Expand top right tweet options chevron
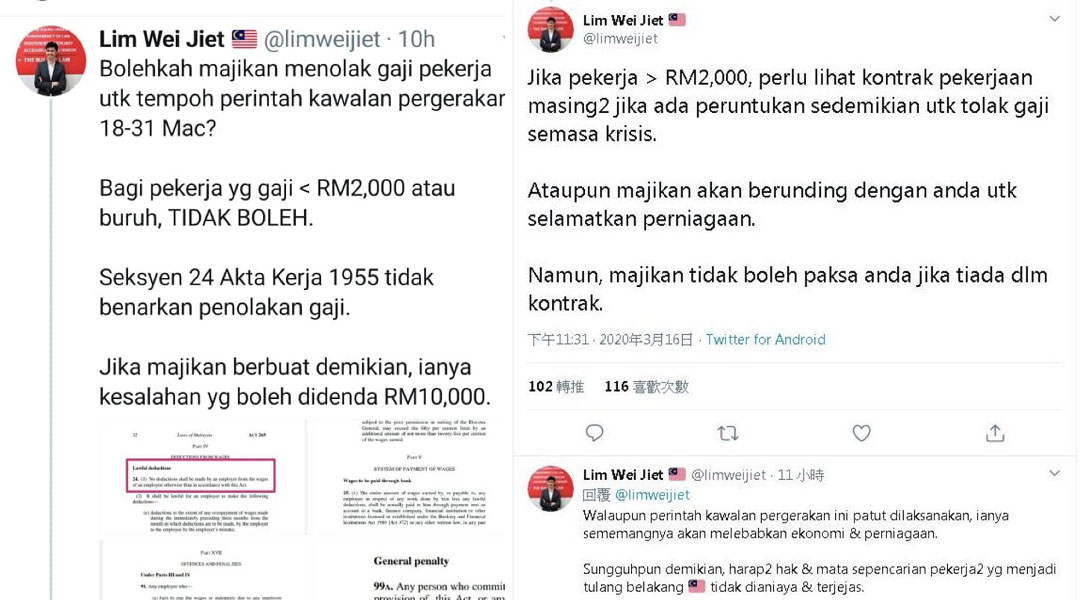1080x600 pixels. click(x=1055, y=19)
